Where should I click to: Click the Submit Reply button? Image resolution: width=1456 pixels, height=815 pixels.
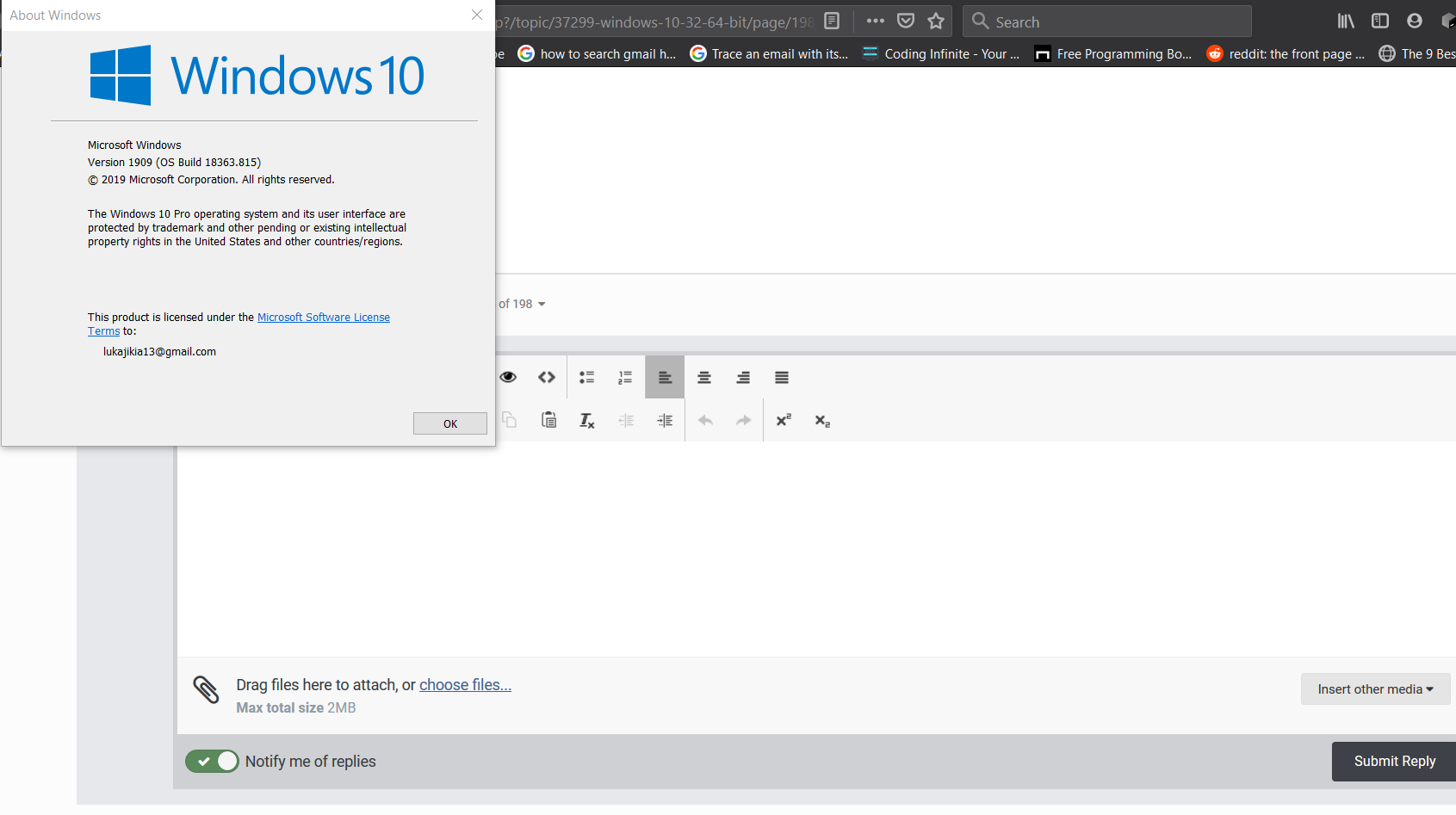click(x=1394, y=761)
